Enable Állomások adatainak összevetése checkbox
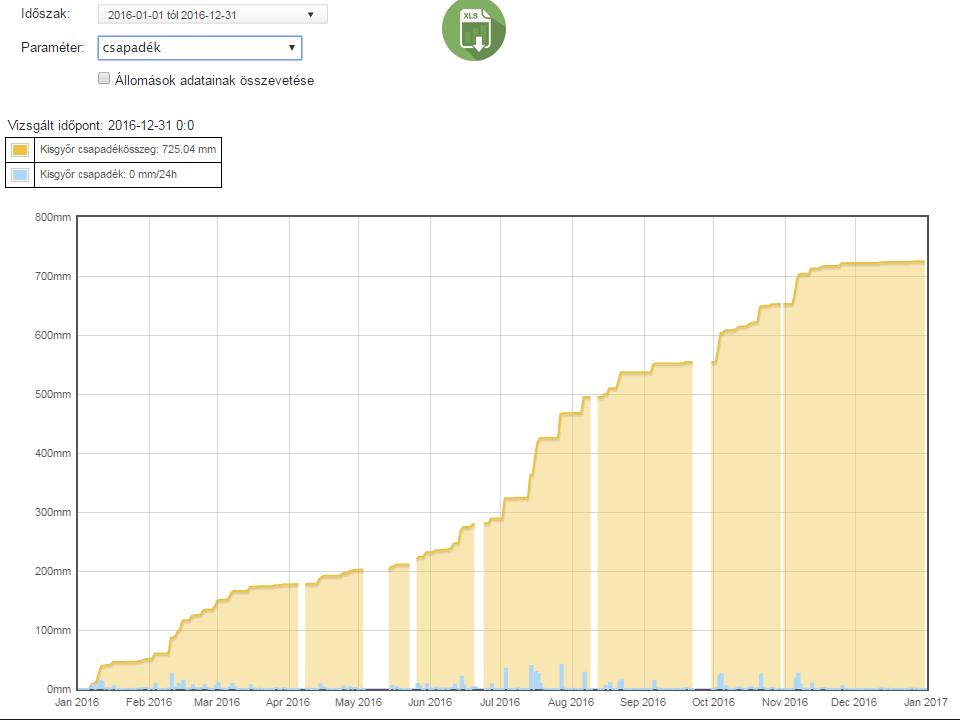960x720 pixels. tap(104, 78)
